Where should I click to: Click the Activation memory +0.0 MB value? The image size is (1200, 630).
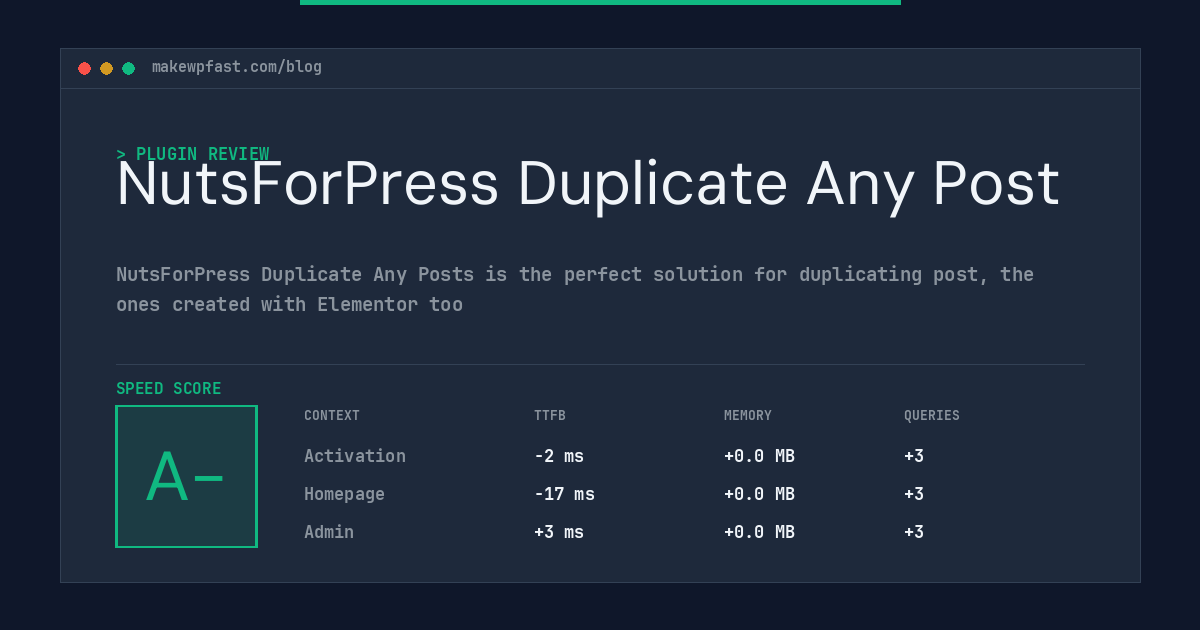[759, 456]
